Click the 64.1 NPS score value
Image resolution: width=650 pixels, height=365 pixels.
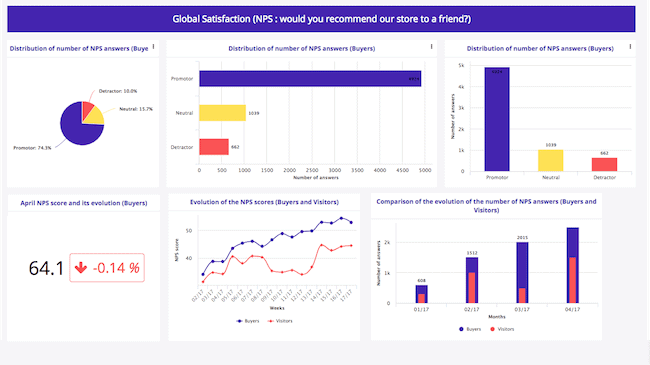pos(46,268)
